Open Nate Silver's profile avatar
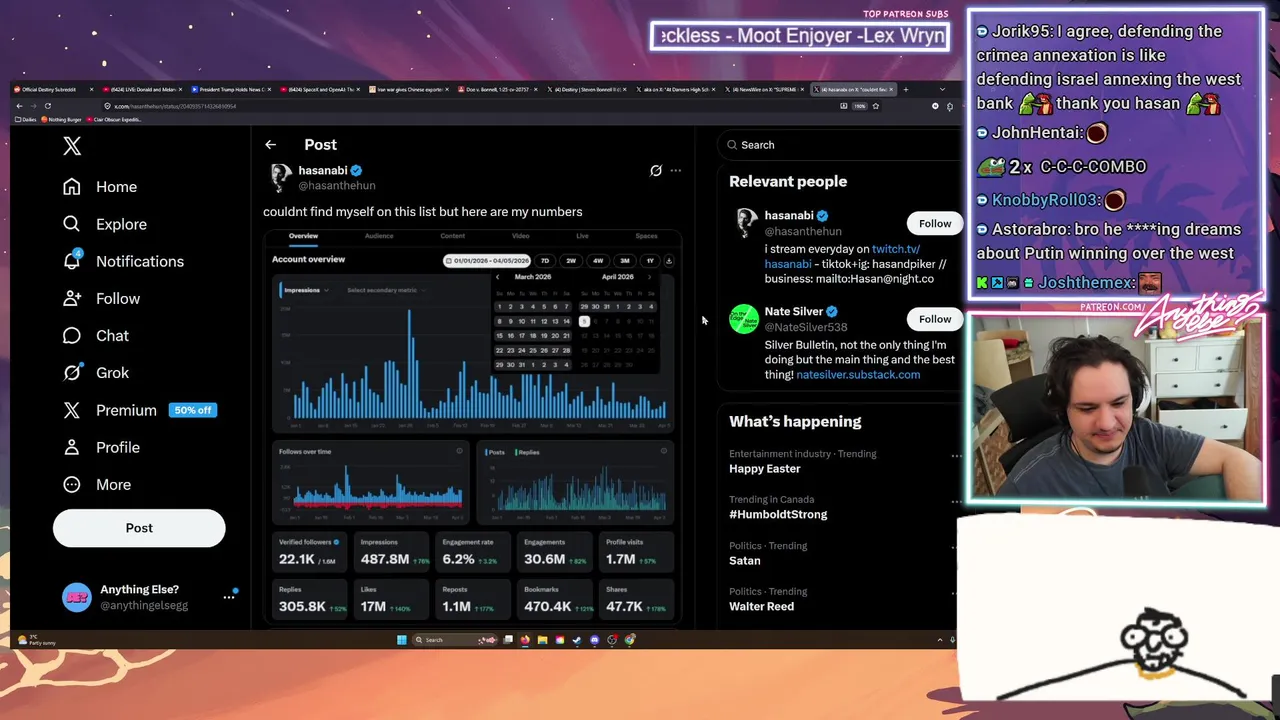 [744, 319]
